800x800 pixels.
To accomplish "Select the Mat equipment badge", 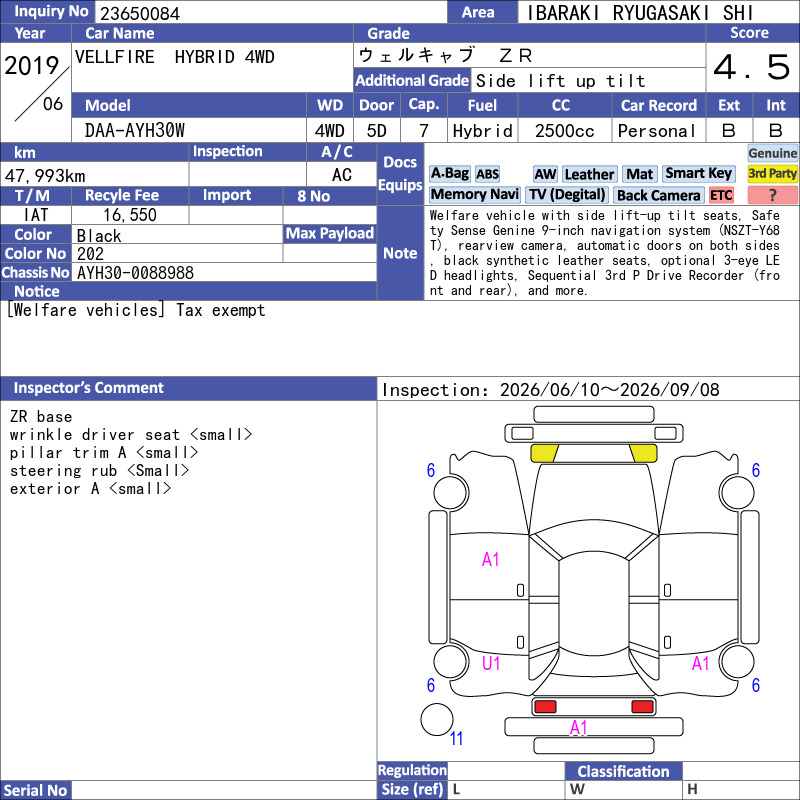I will click(x=639, y=174).
